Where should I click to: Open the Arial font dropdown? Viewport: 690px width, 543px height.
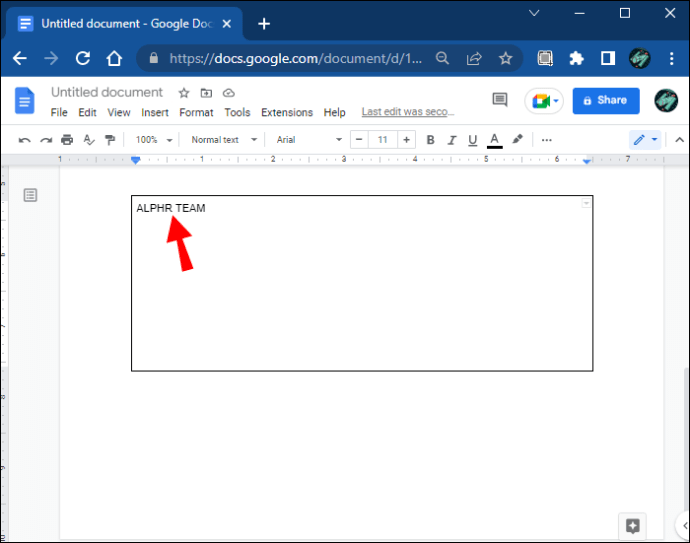coord(309,140)
